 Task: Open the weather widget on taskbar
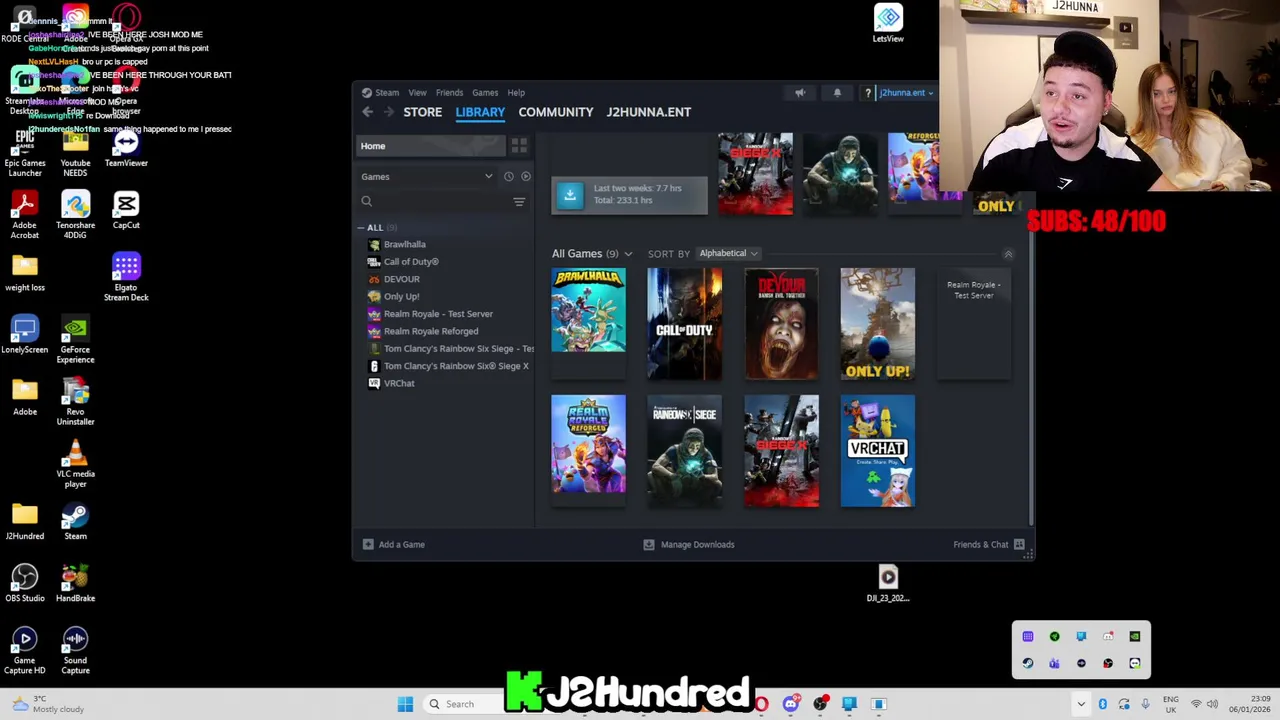coord(47,704)
